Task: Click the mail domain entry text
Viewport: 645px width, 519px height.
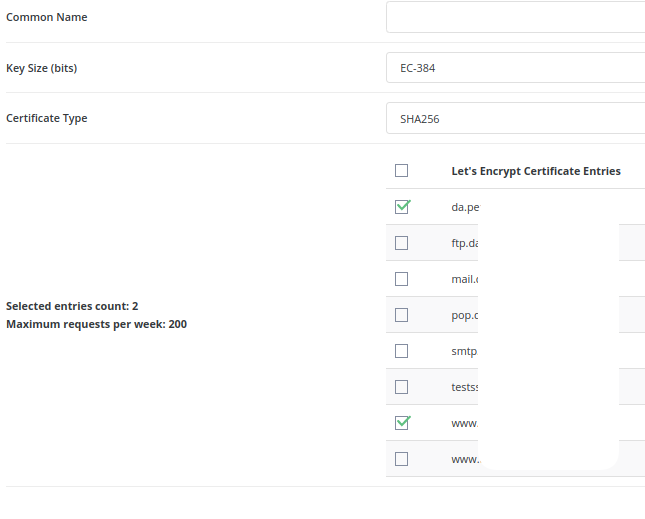Action: click(x=465, y=279)
